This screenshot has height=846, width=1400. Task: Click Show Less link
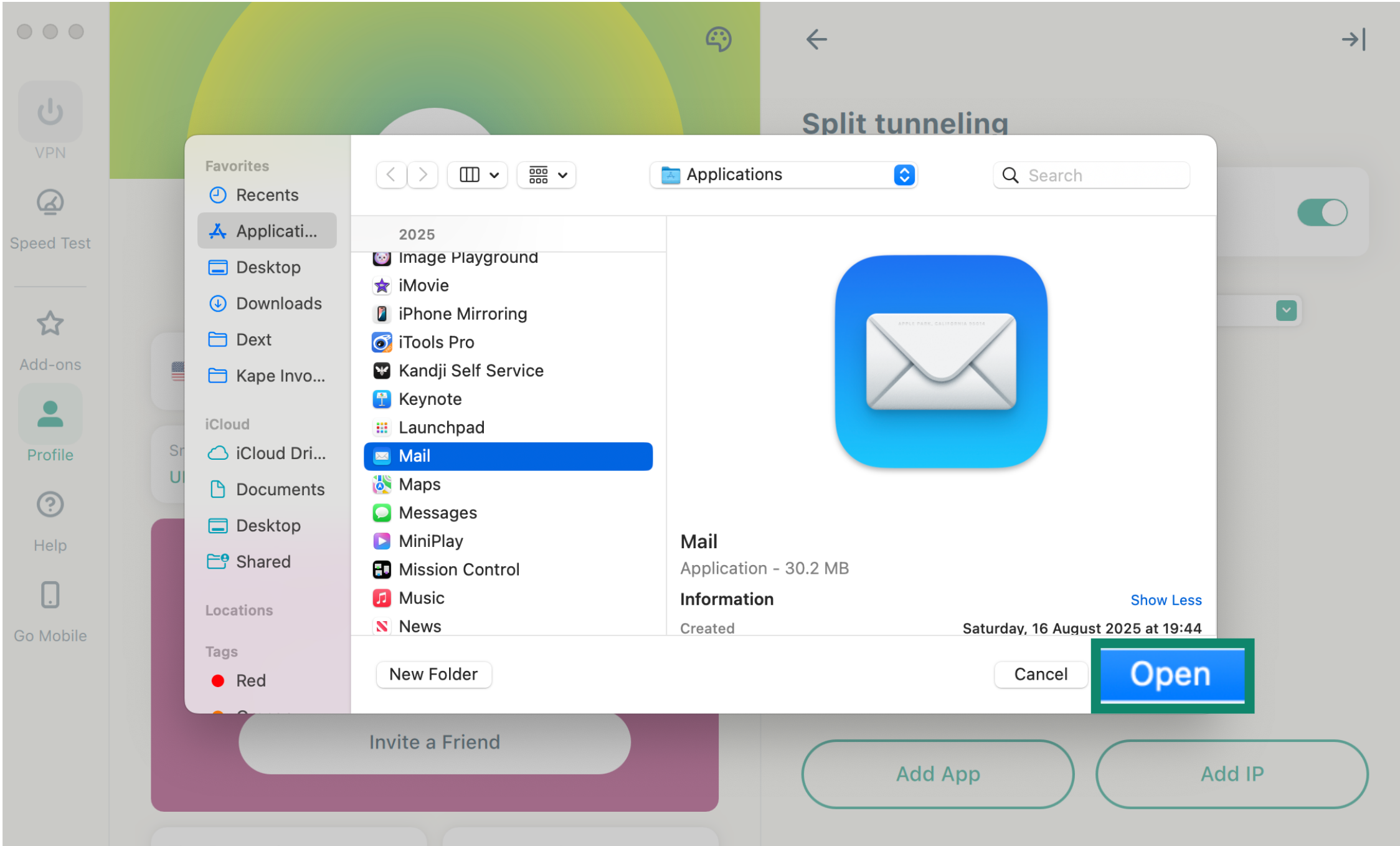(x=1165, y=600)
